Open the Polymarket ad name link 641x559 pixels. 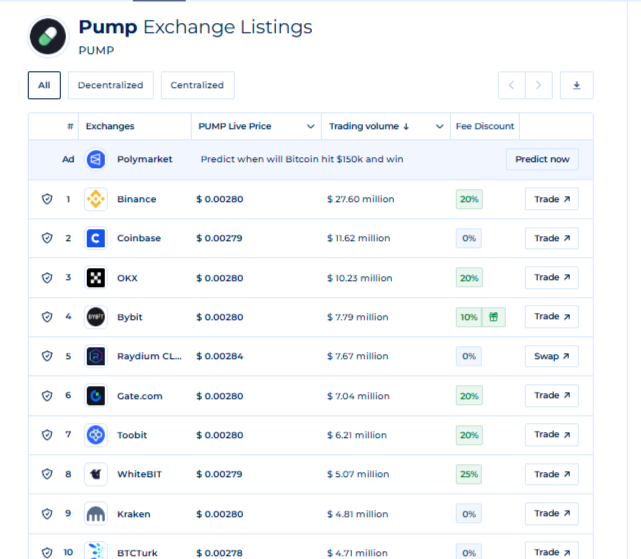pyautogui.click(x=145, y=159)
